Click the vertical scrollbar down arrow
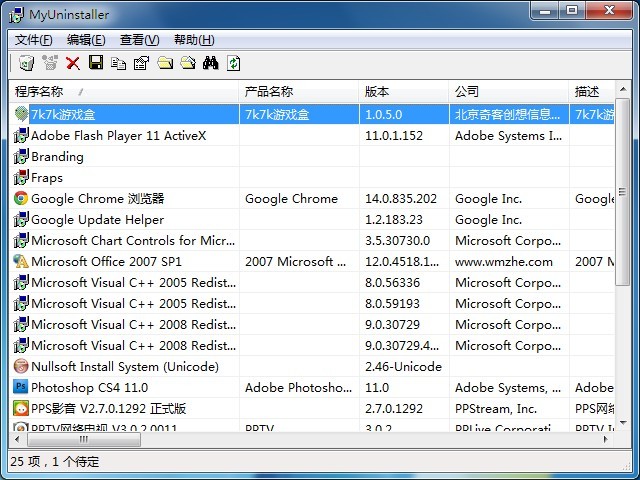The image size is (640, 480). 624,421
